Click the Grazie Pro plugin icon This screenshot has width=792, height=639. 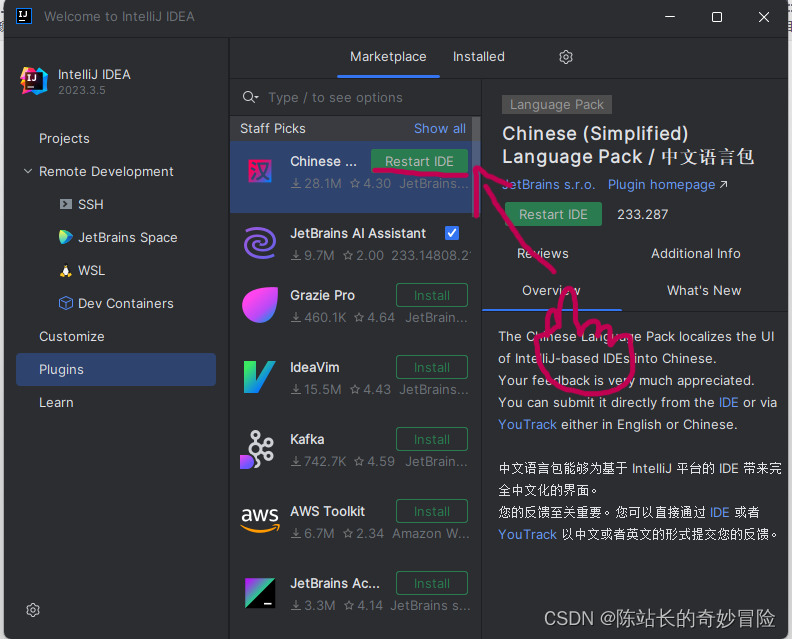(260, 305)
